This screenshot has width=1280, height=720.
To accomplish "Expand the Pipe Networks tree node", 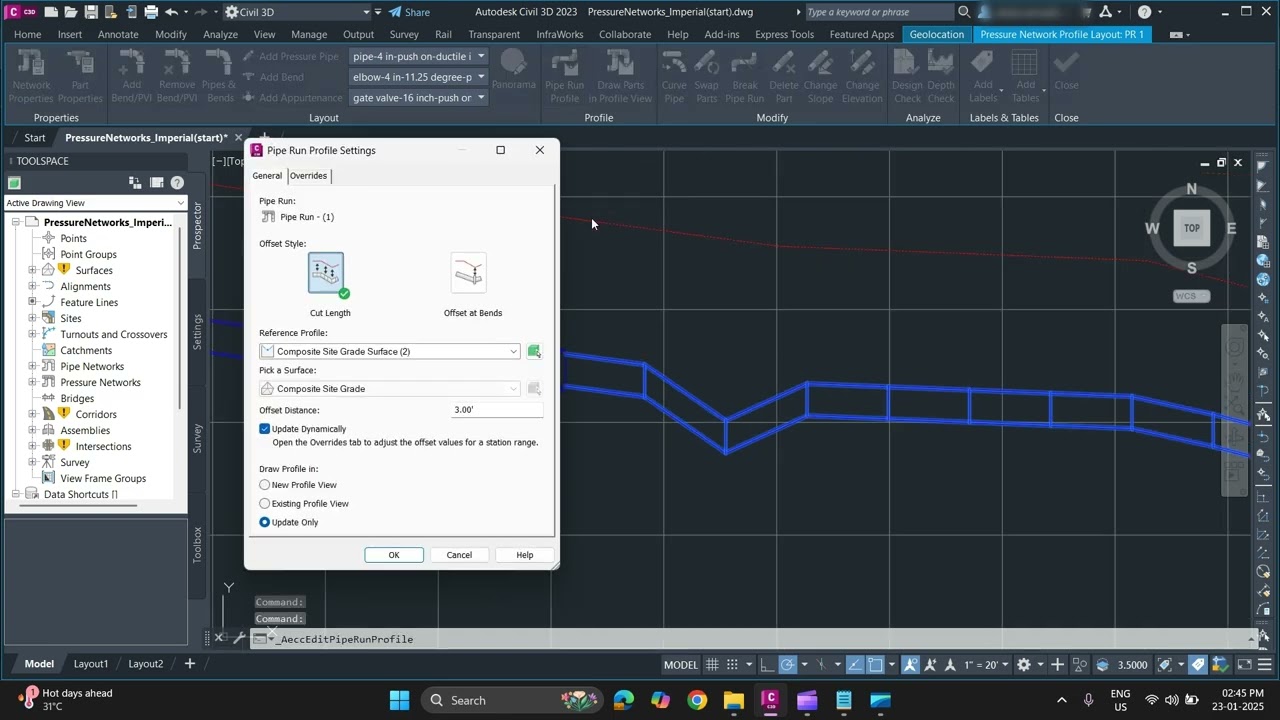I will [x=32, y=366].
